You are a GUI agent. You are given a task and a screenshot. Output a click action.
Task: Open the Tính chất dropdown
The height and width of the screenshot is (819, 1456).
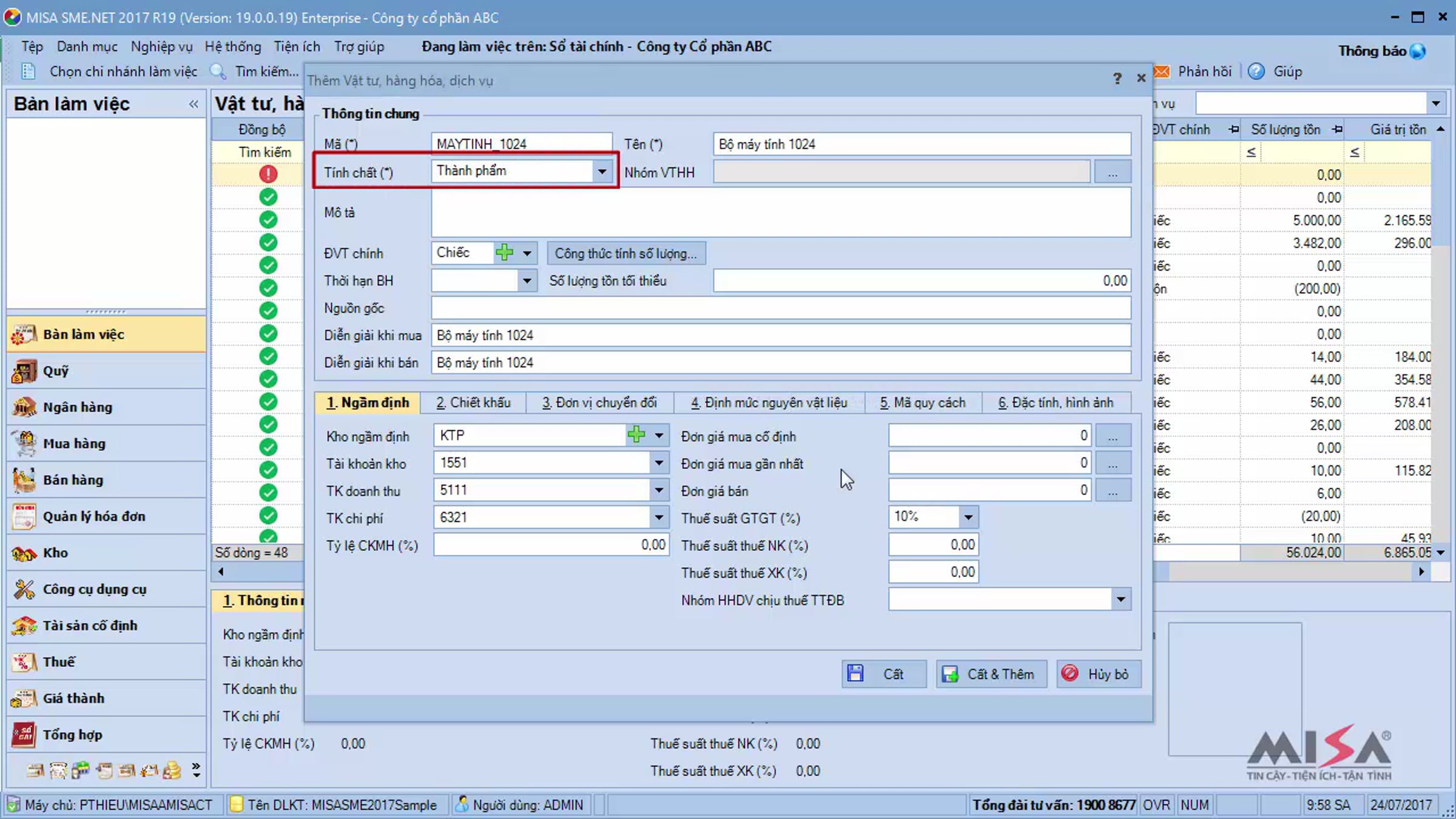pos(601,171)
